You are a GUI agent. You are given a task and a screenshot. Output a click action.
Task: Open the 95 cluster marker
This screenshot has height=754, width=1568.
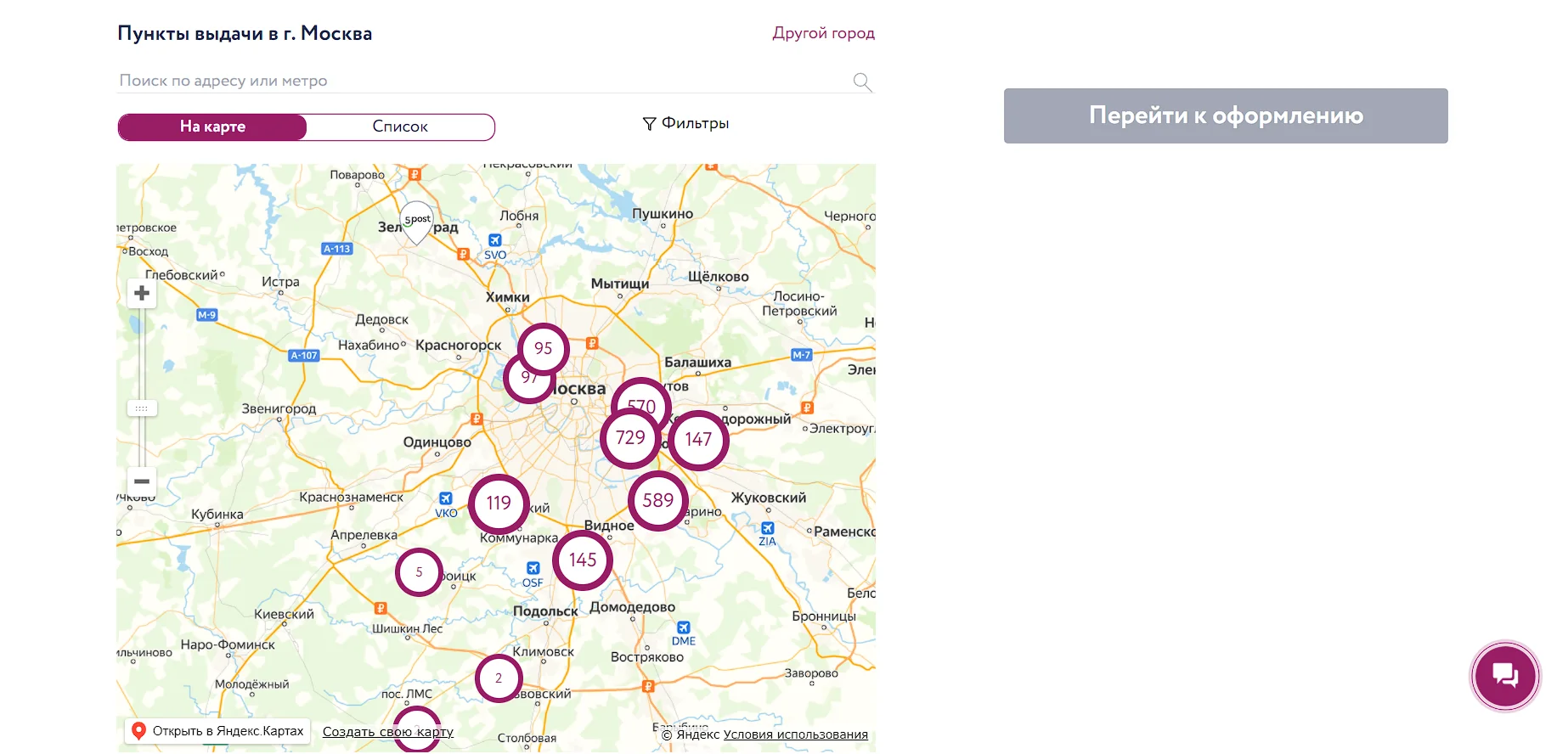(544, 348)
